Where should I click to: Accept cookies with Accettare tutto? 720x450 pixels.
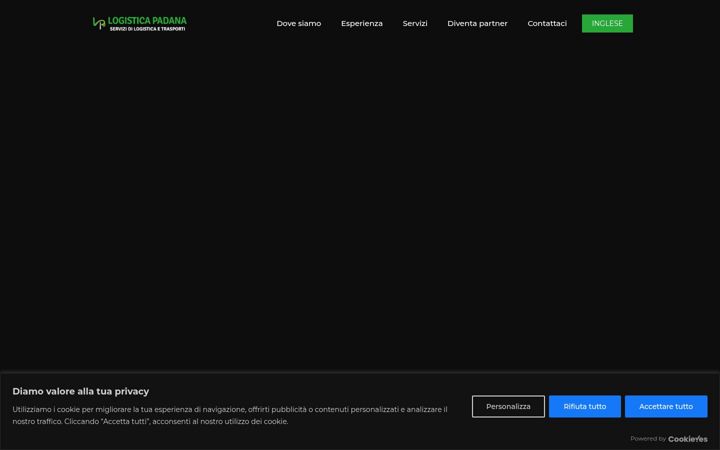click(x=666, y=406)
